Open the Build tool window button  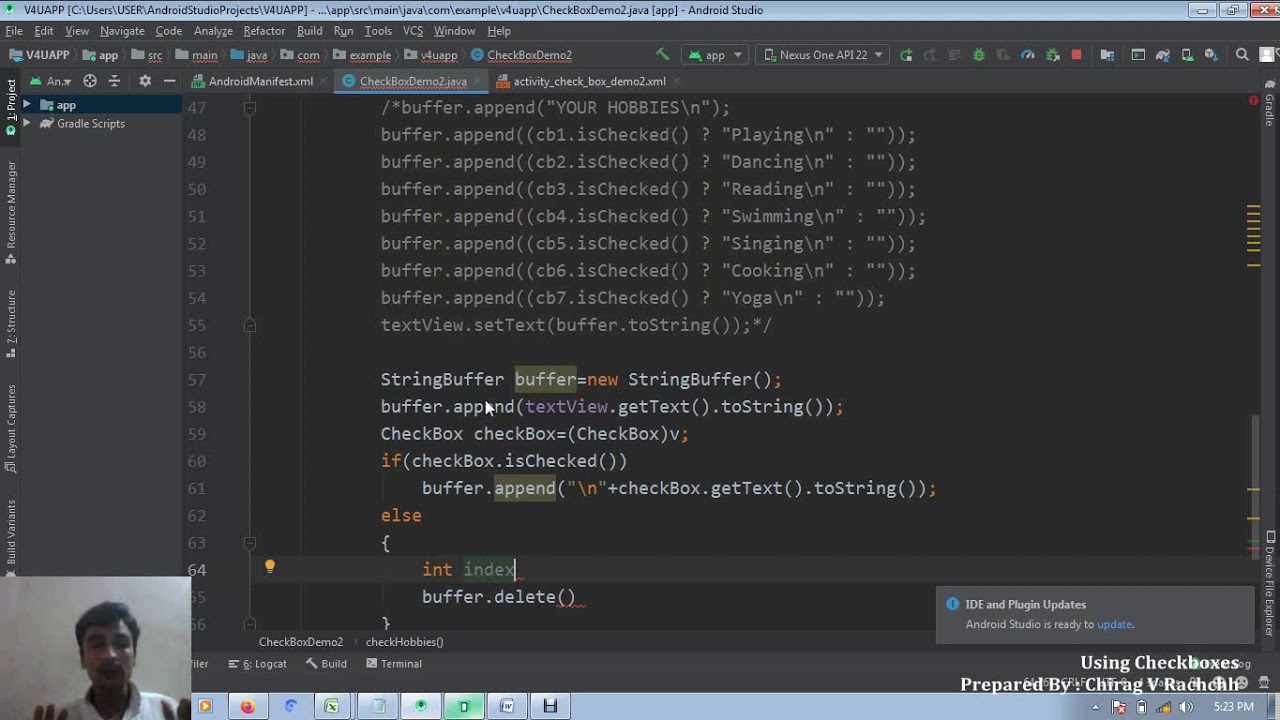pos(326,664)
